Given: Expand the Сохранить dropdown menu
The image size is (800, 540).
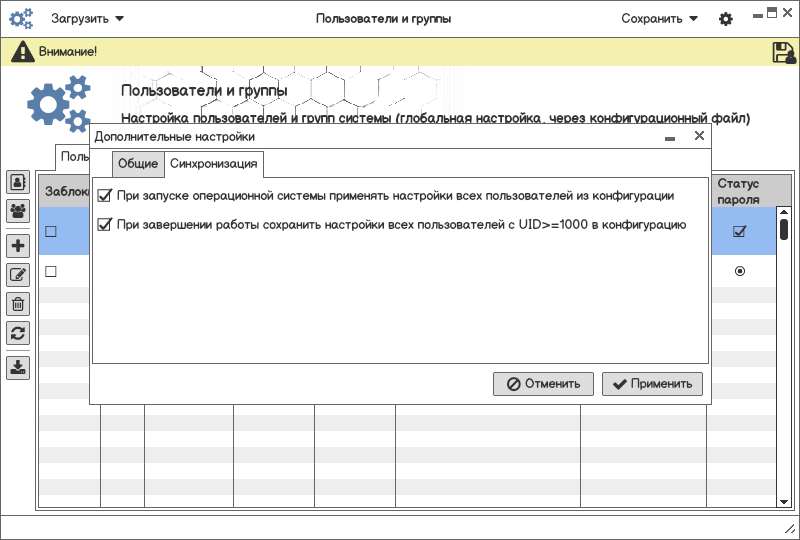Looking at the screenshot, I should 660,19.
